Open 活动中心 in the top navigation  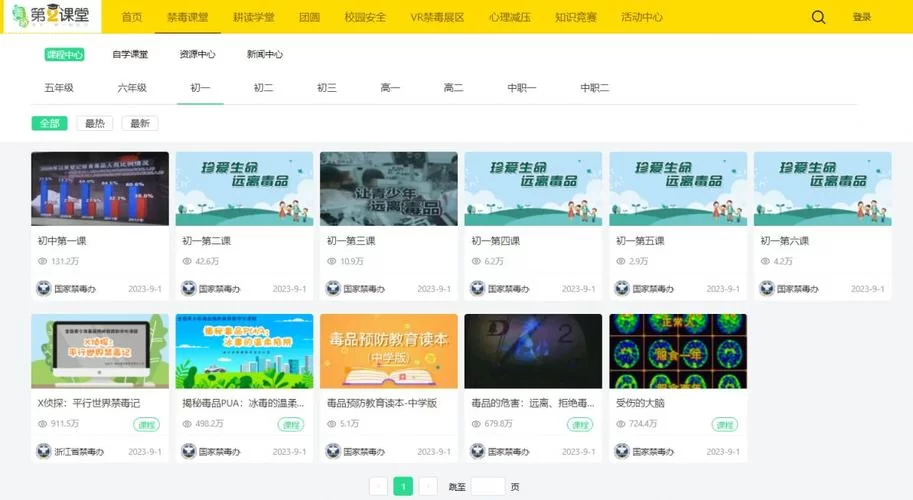(642, 17)
